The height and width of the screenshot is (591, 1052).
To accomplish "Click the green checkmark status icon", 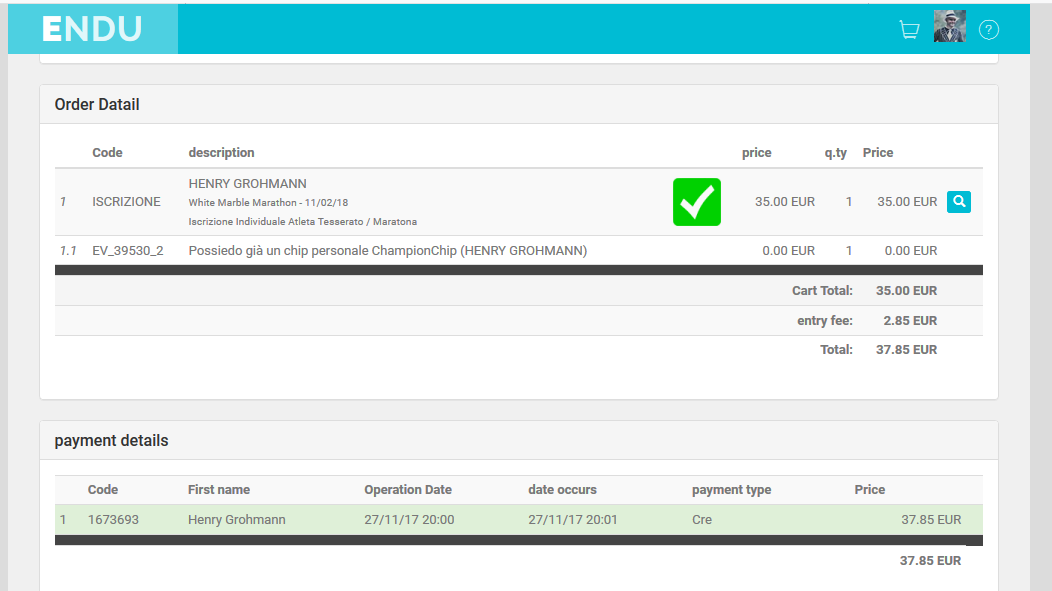I will (696, 202).
